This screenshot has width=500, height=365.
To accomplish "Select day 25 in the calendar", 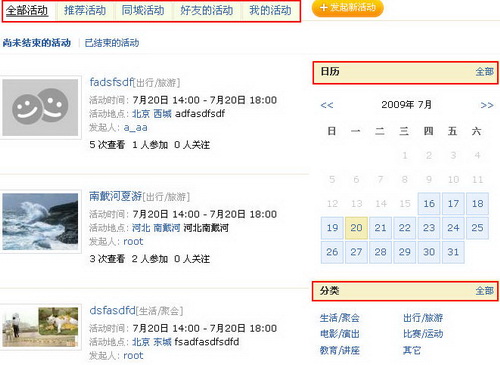I will tap(477, 228).
